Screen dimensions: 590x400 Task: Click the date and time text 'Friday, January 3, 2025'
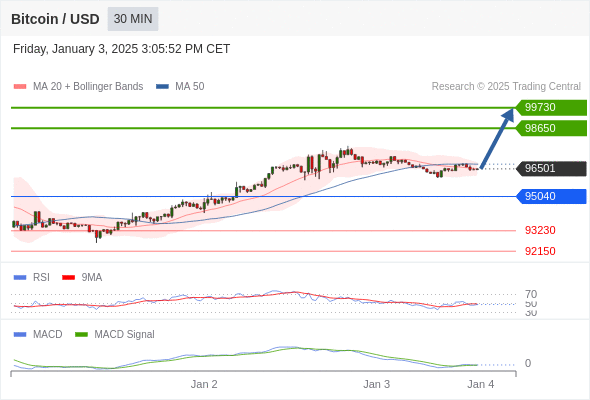click(75, 49)
